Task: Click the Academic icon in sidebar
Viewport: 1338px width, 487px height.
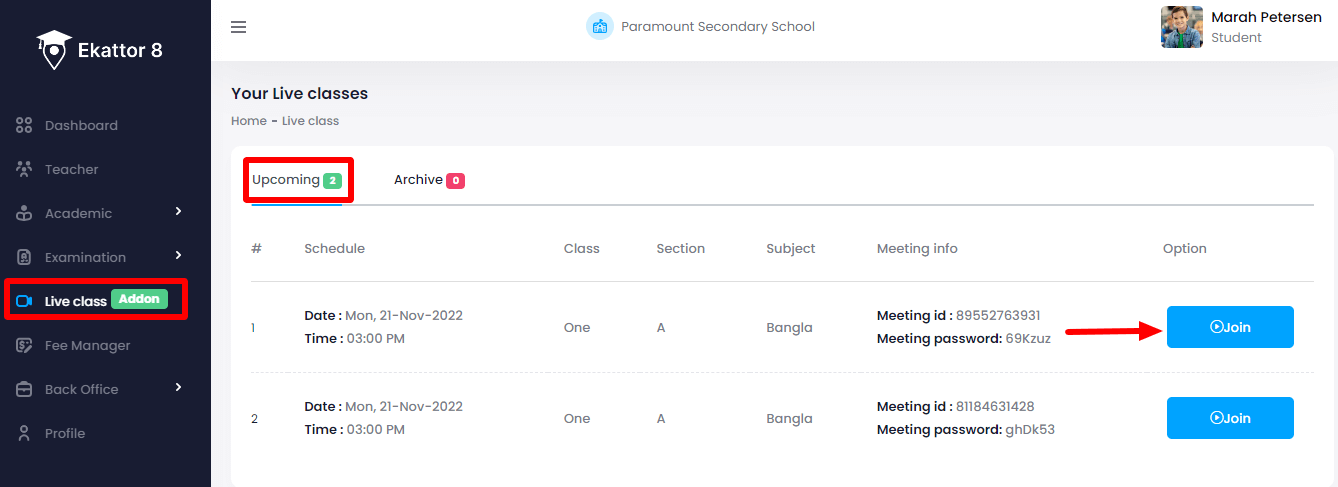Action: pos(25,214)
